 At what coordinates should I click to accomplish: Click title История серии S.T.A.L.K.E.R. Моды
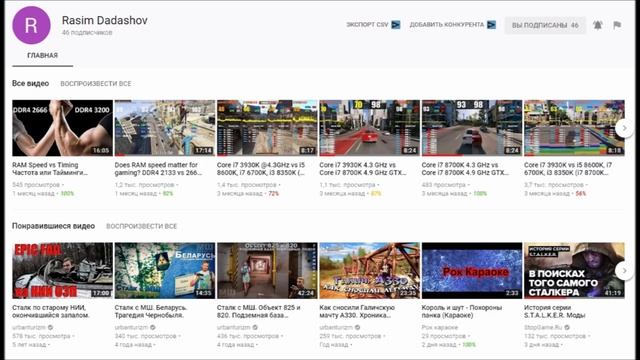click(555, 311)
